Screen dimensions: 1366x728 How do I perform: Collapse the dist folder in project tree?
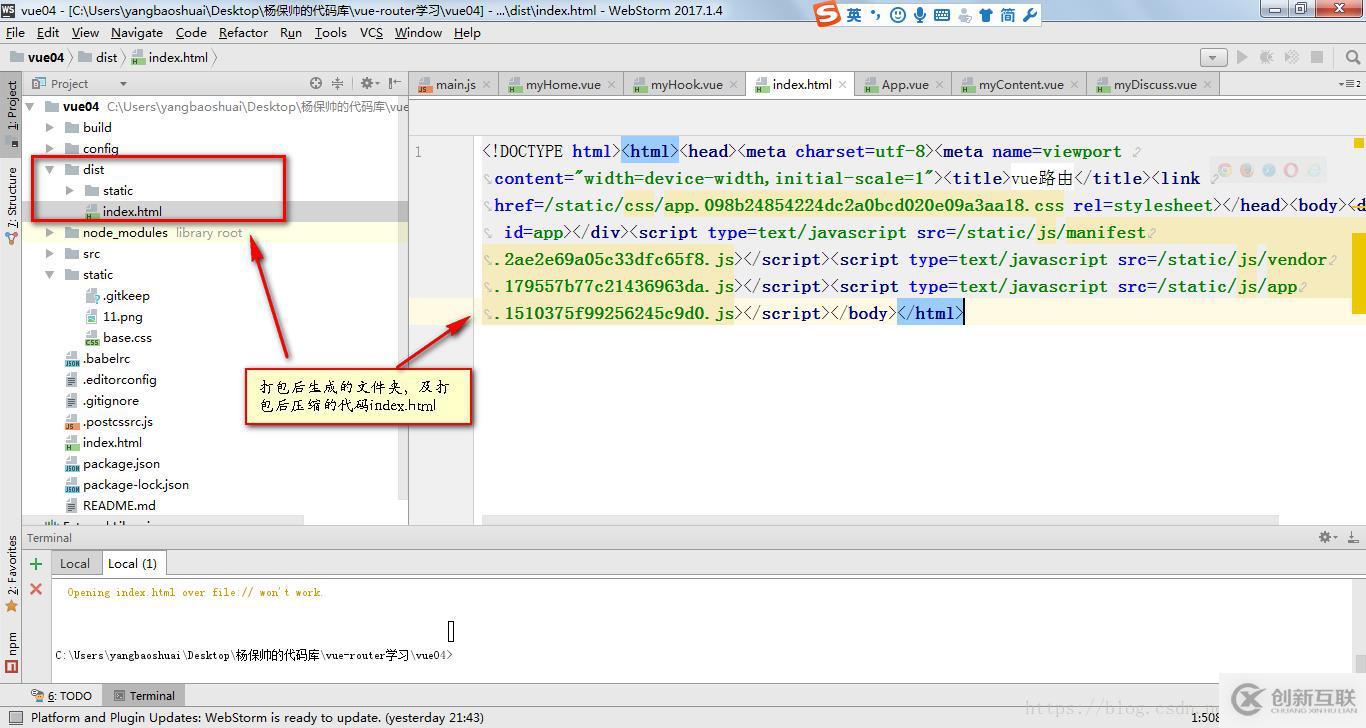[50, 170]
